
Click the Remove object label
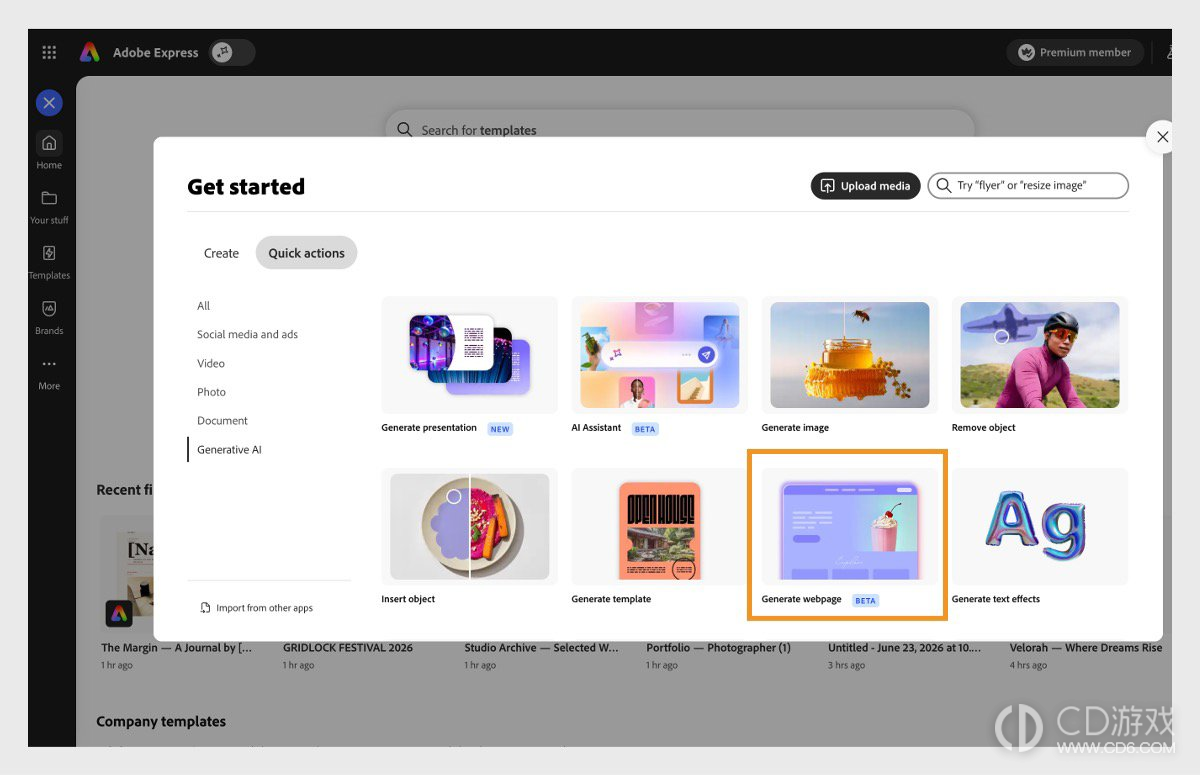pos(983,428)
